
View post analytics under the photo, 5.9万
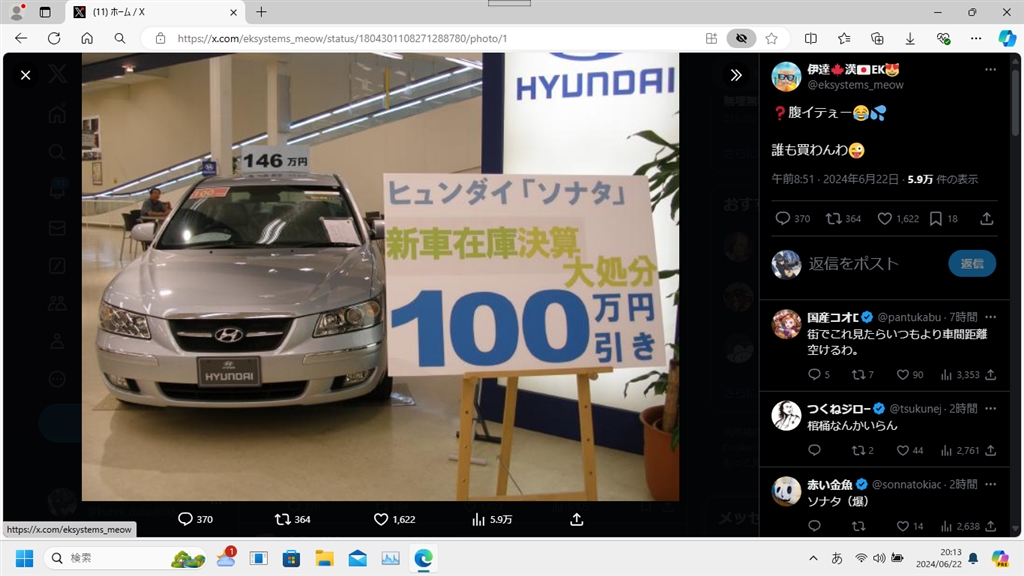click(492, 519)
